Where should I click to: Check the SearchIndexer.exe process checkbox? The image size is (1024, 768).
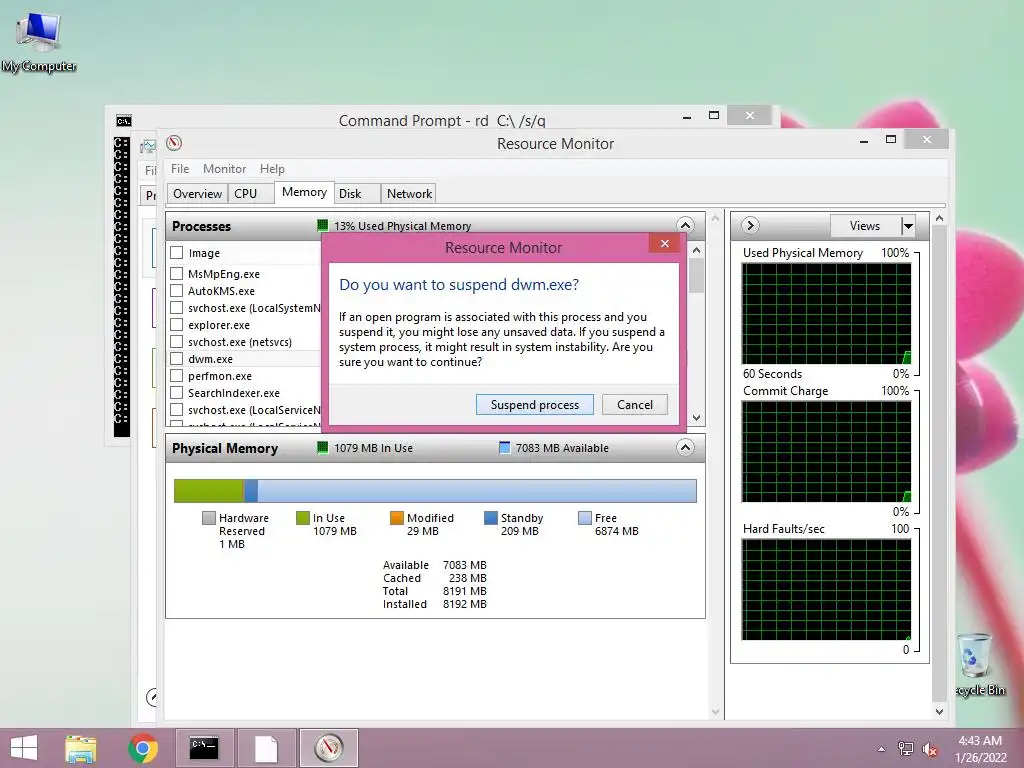176,392
